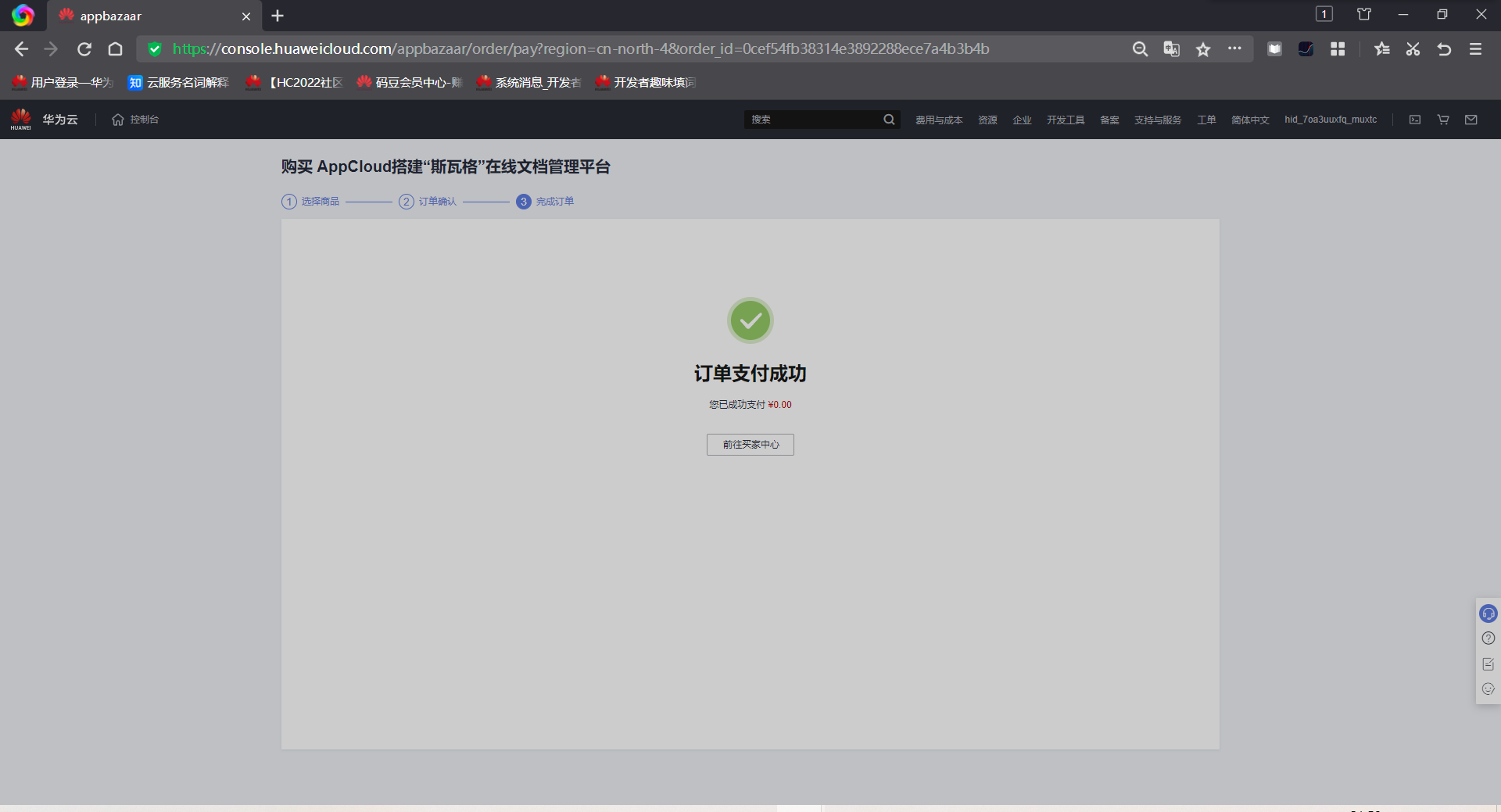Open the 【HC2022社区 bookmark
The width and height of the screenshot is (1501, 812).
point(294,82)
